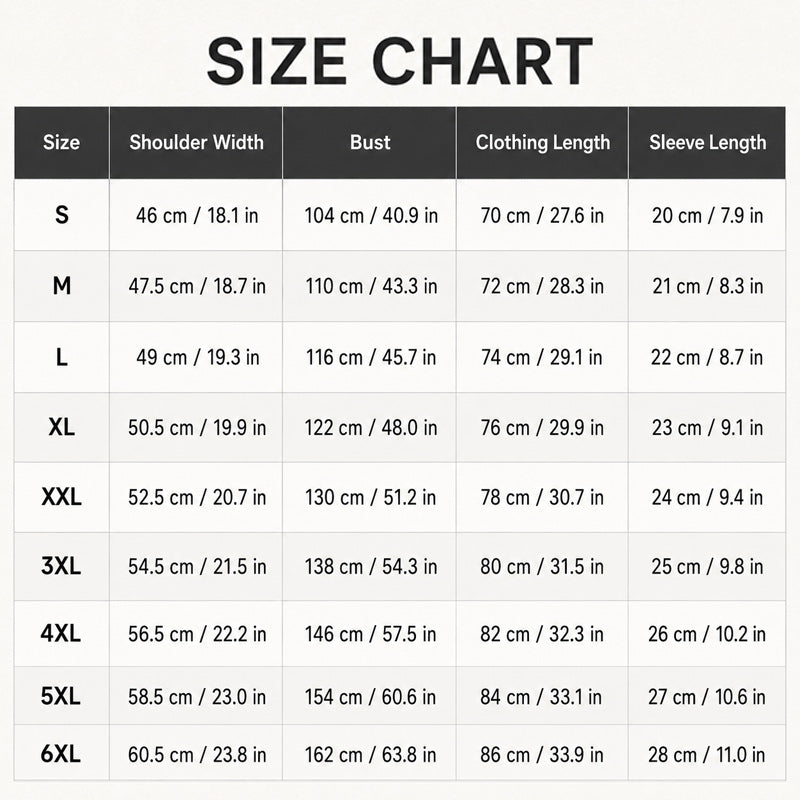Select the 5XL size row label
800x800 pixels.
[61, 696]
